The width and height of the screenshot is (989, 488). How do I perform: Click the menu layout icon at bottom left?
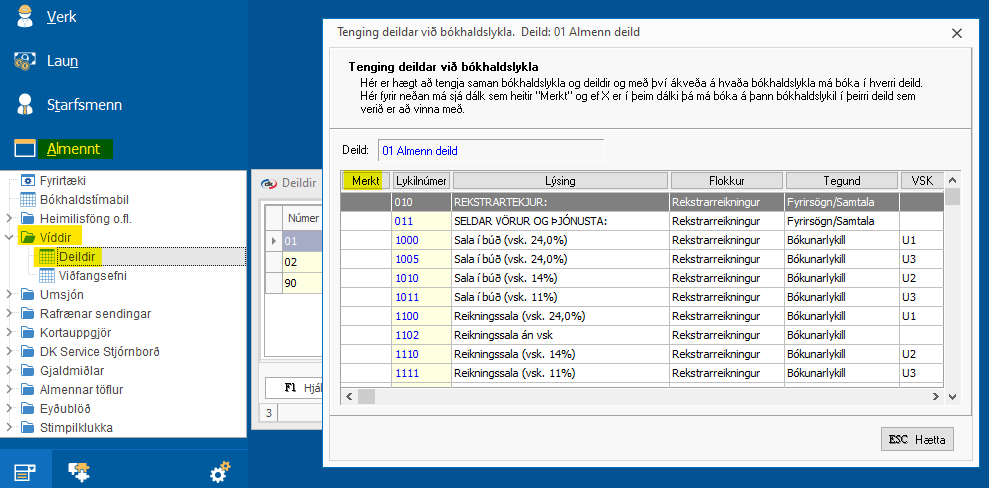pyautogui.click(x=25, y=471)
